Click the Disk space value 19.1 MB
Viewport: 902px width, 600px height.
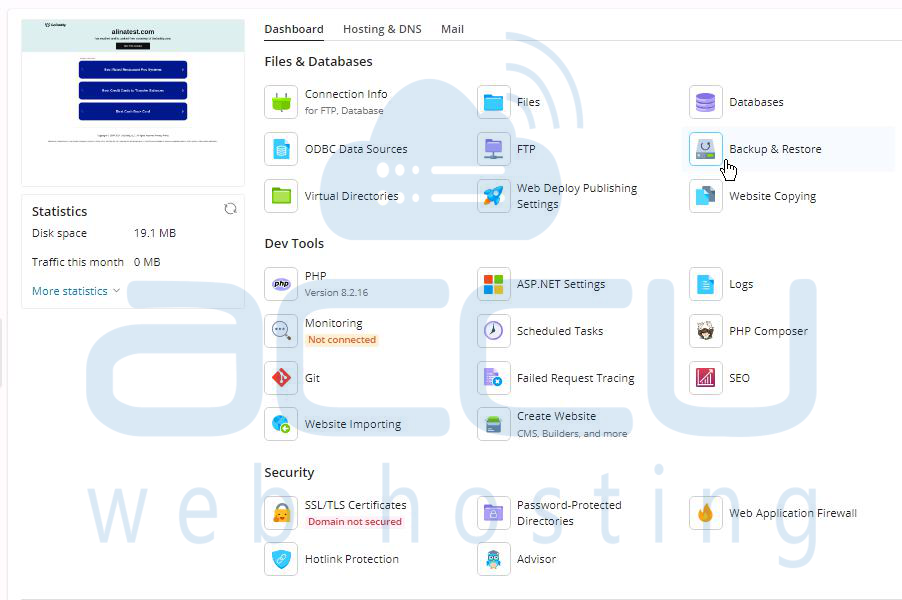click(x=155, y=233)
